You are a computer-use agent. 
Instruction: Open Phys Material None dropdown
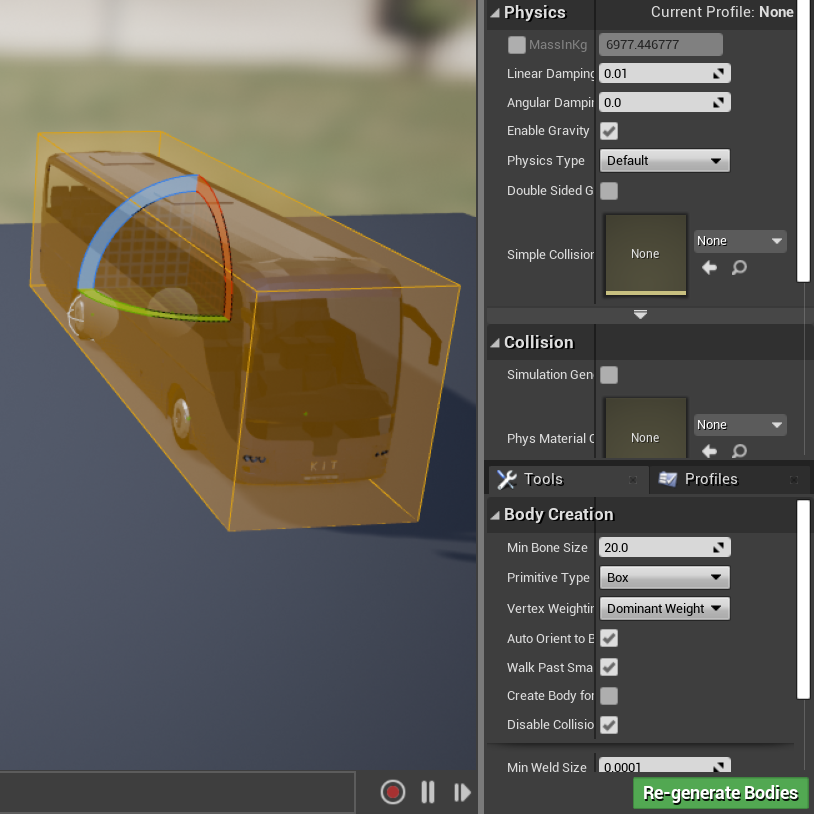pyautogui.click(x=740, y=425)
